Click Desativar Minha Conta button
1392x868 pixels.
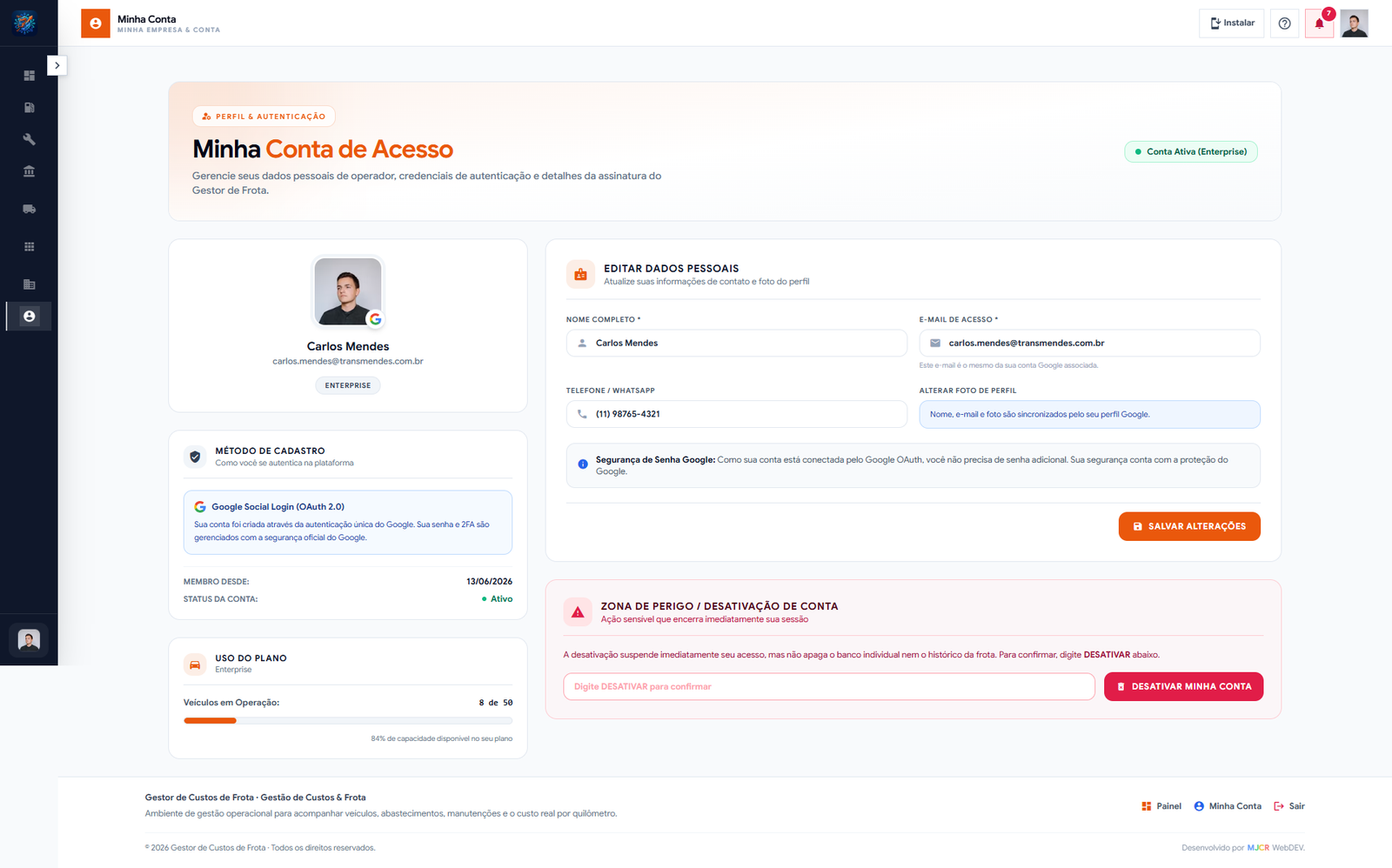pos(1183,686)
